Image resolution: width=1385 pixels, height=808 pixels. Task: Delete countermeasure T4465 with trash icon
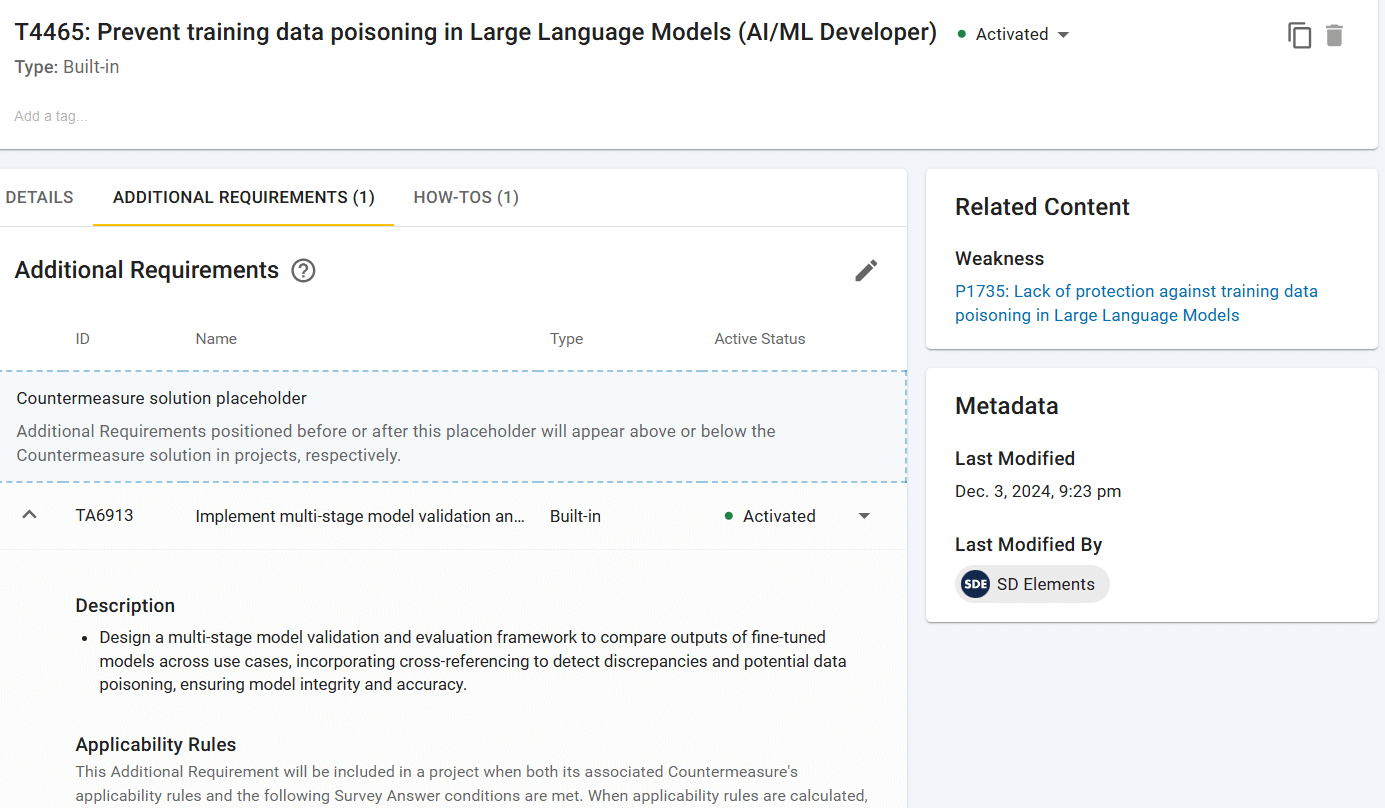click(x=1334, y=36)
